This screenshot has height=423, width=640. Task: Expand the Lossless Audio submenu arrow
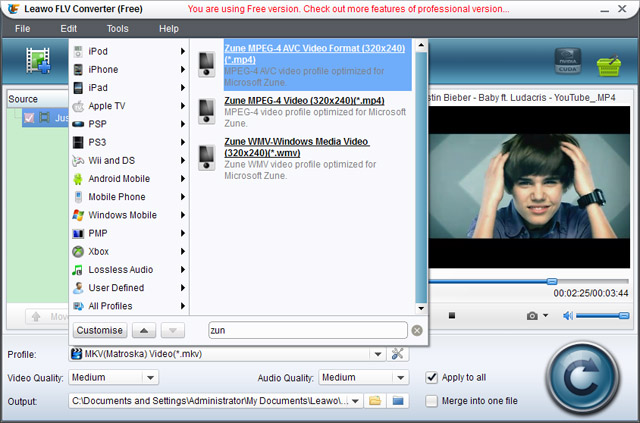tap(183, 269)
